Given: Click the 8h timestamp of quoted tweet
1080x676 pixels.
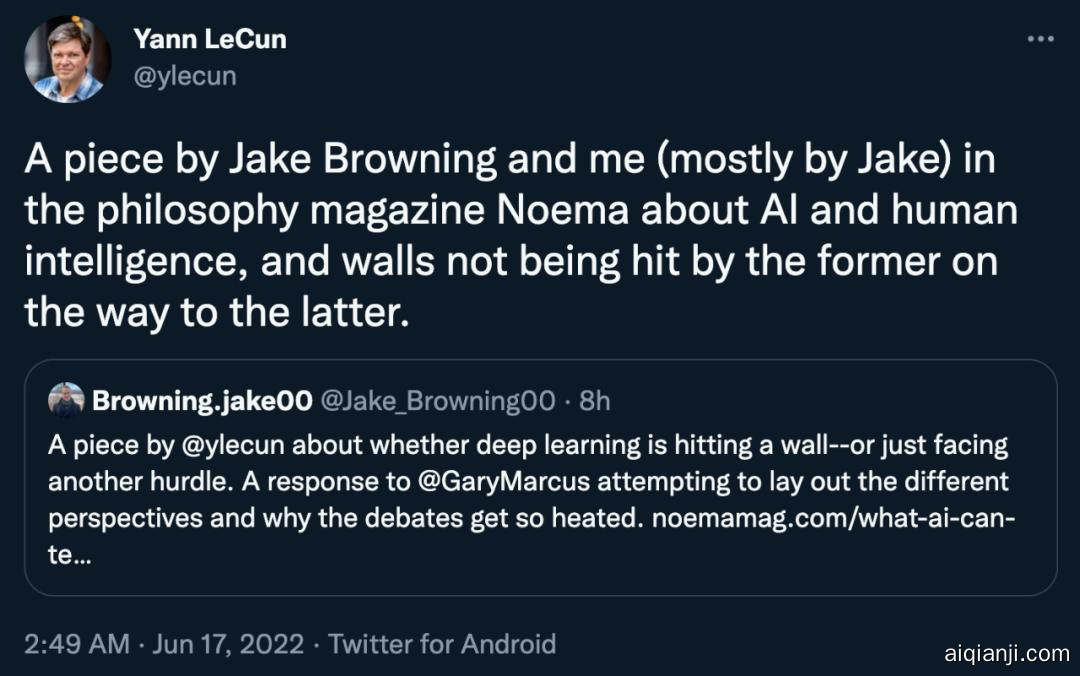Looking at the screenshot, I should 594,401.
